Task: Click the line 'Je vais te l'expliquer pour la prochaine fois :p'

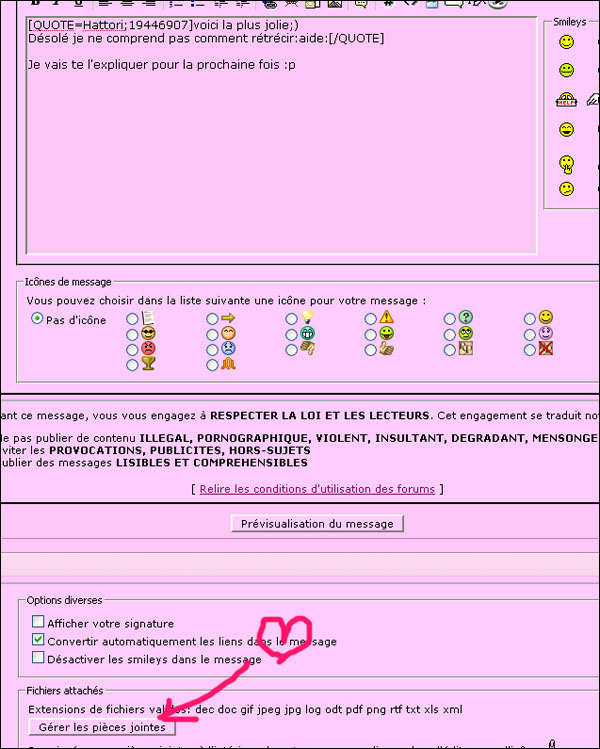Action: click(161, 64)
